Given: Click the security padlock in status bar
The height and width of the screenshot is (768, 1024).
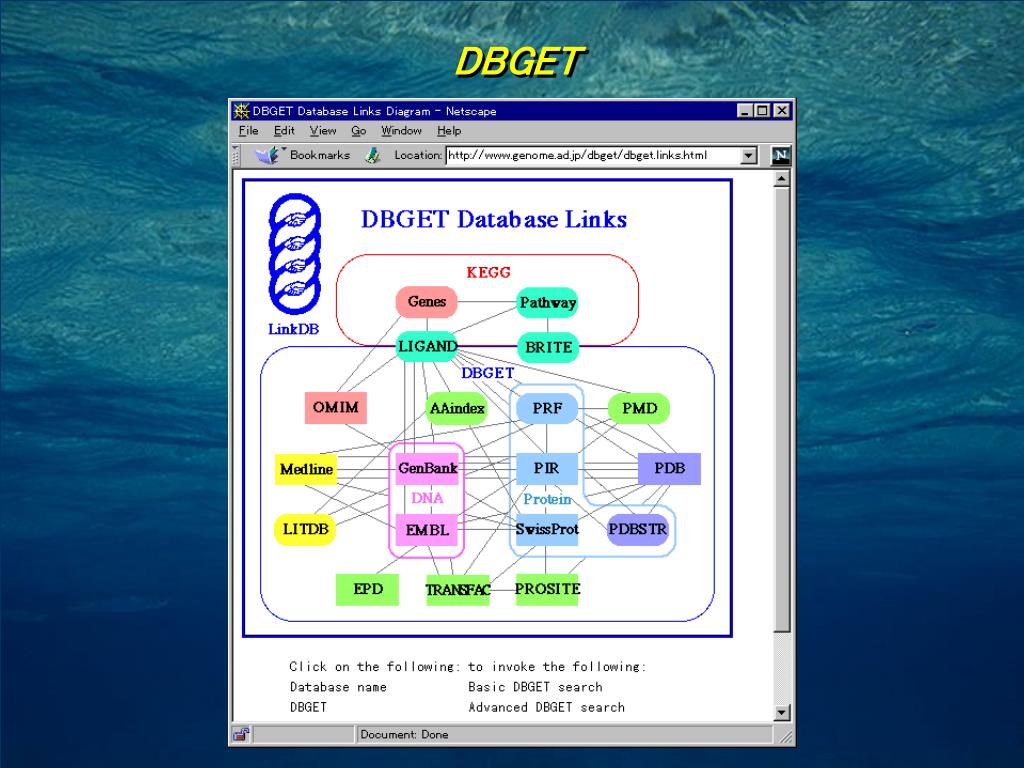Looking at the screenshot, I should pos(241,735).
